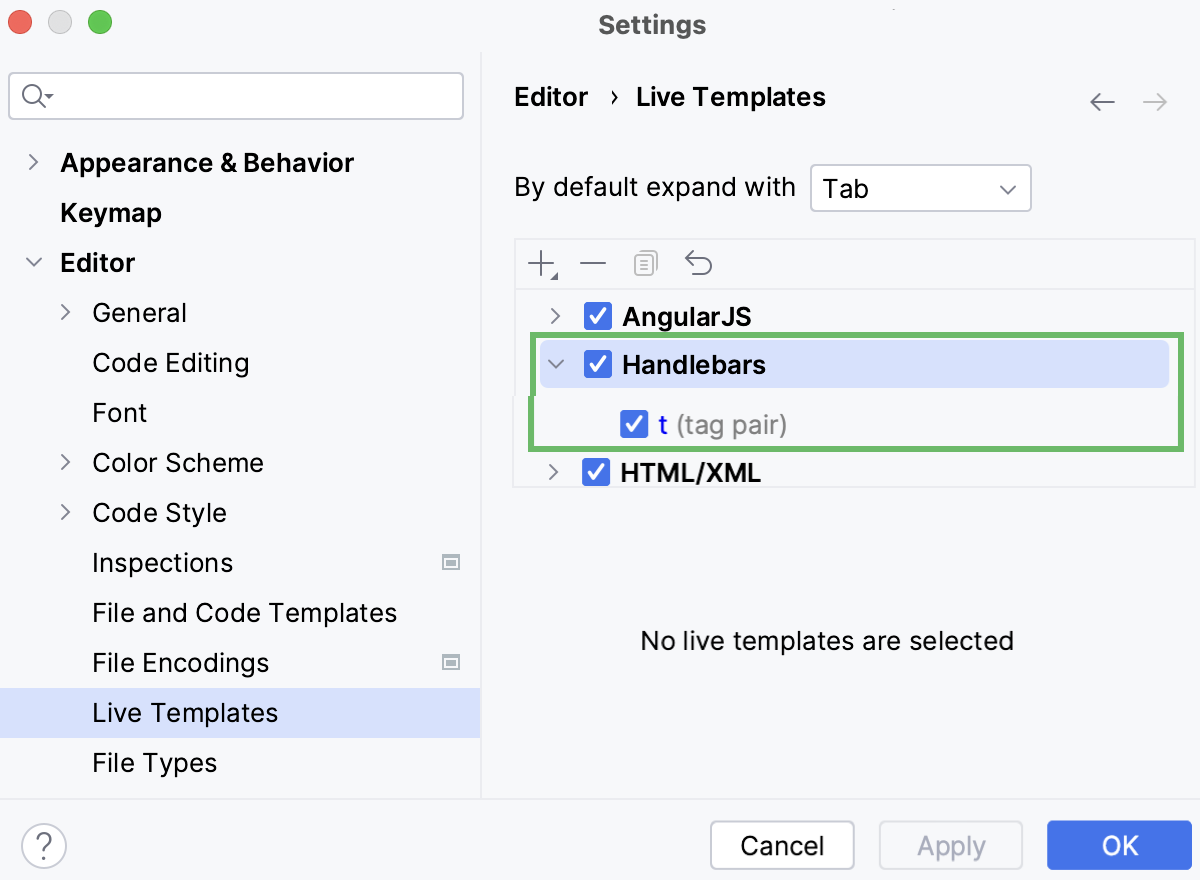Open Inspections in a new window
This screenshot has height=880, width=1200.
(451, 562)
